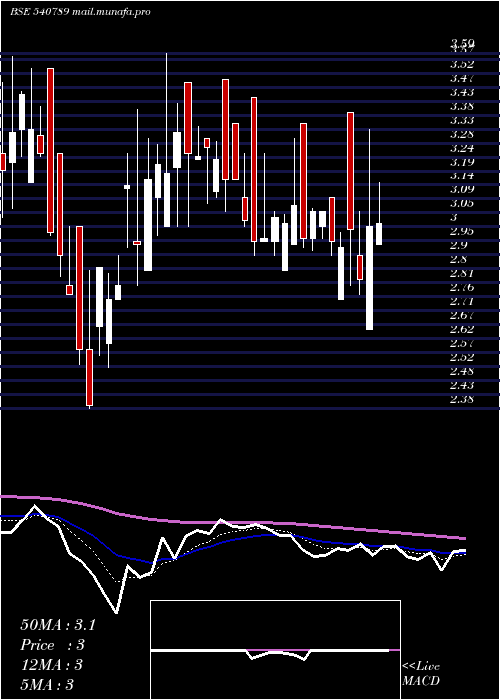Click the 2.48 price axis label
The image size is (500, 700).
[x=462, y=371]
